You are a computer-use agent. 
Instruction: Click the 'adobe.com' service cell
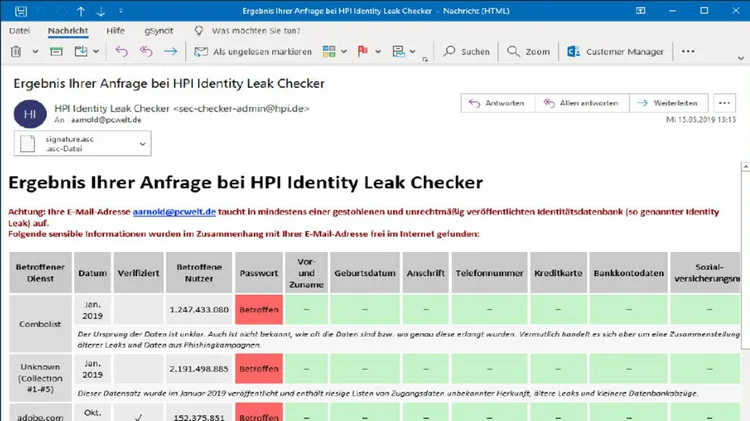click(40, 414)
